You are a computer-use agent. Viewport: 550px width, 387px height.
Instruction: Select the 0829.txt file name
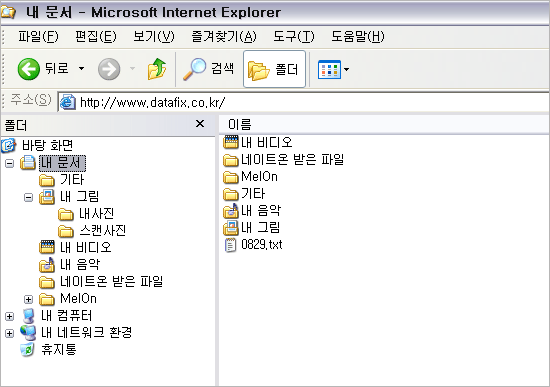click(262, 244)
